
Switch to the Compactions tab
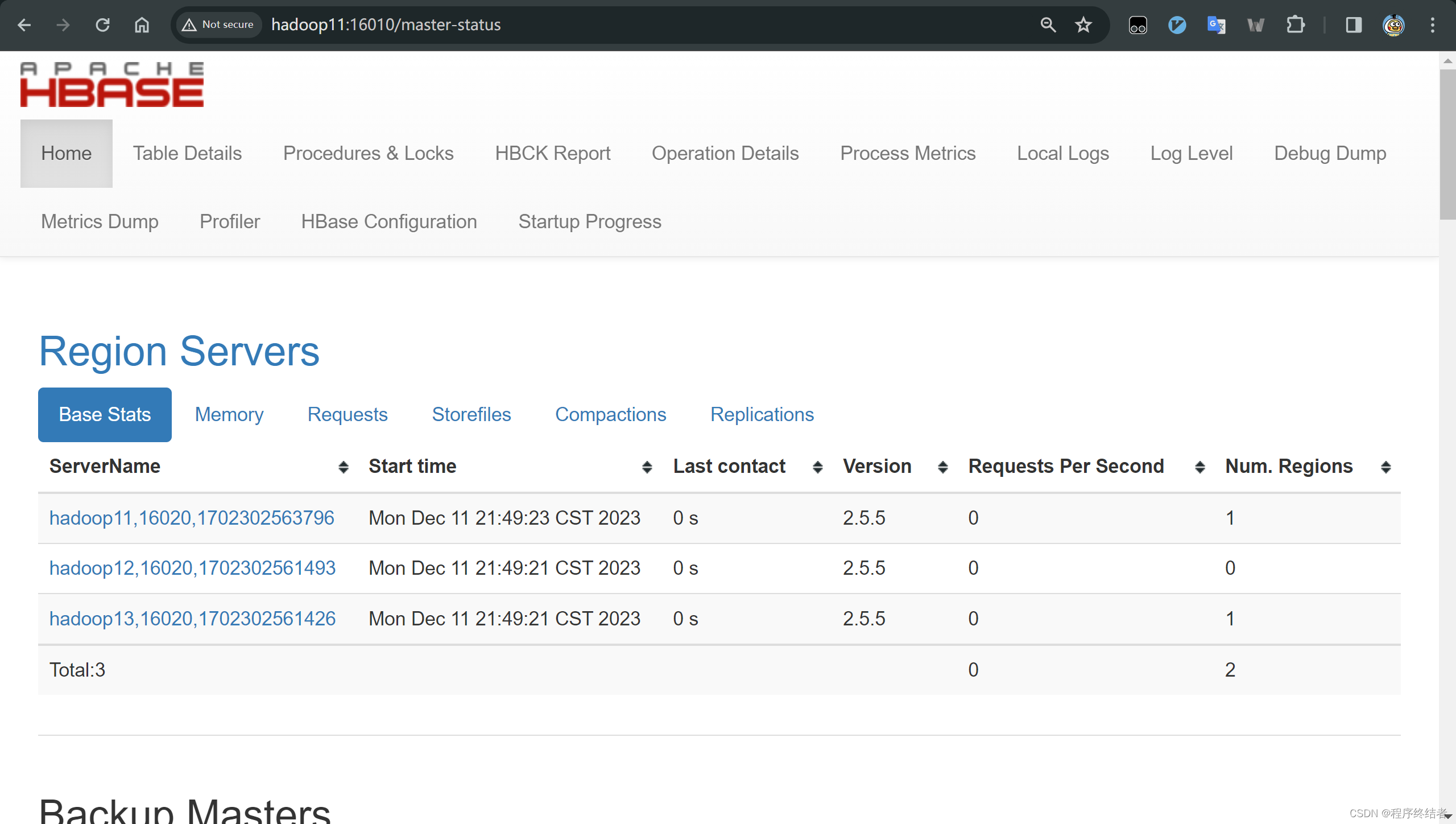click(x=610, y=414)
